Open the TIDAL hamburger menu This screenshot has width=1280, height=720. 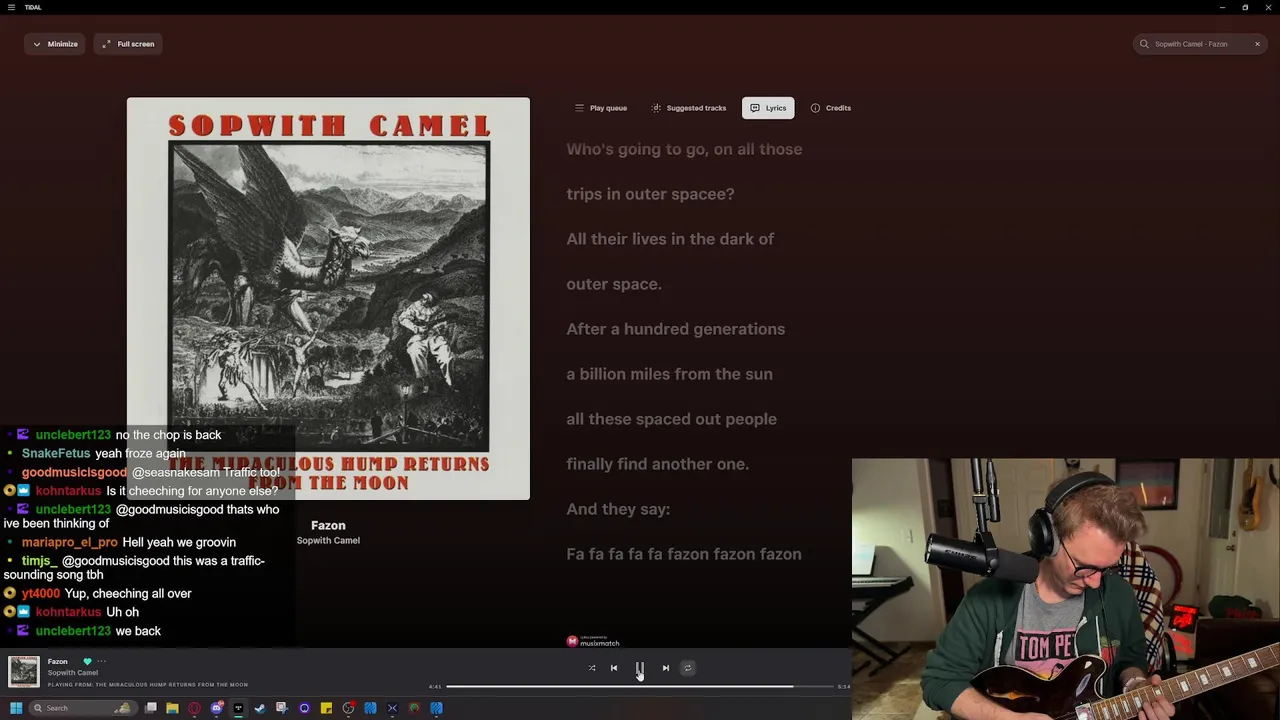[12, 7]
